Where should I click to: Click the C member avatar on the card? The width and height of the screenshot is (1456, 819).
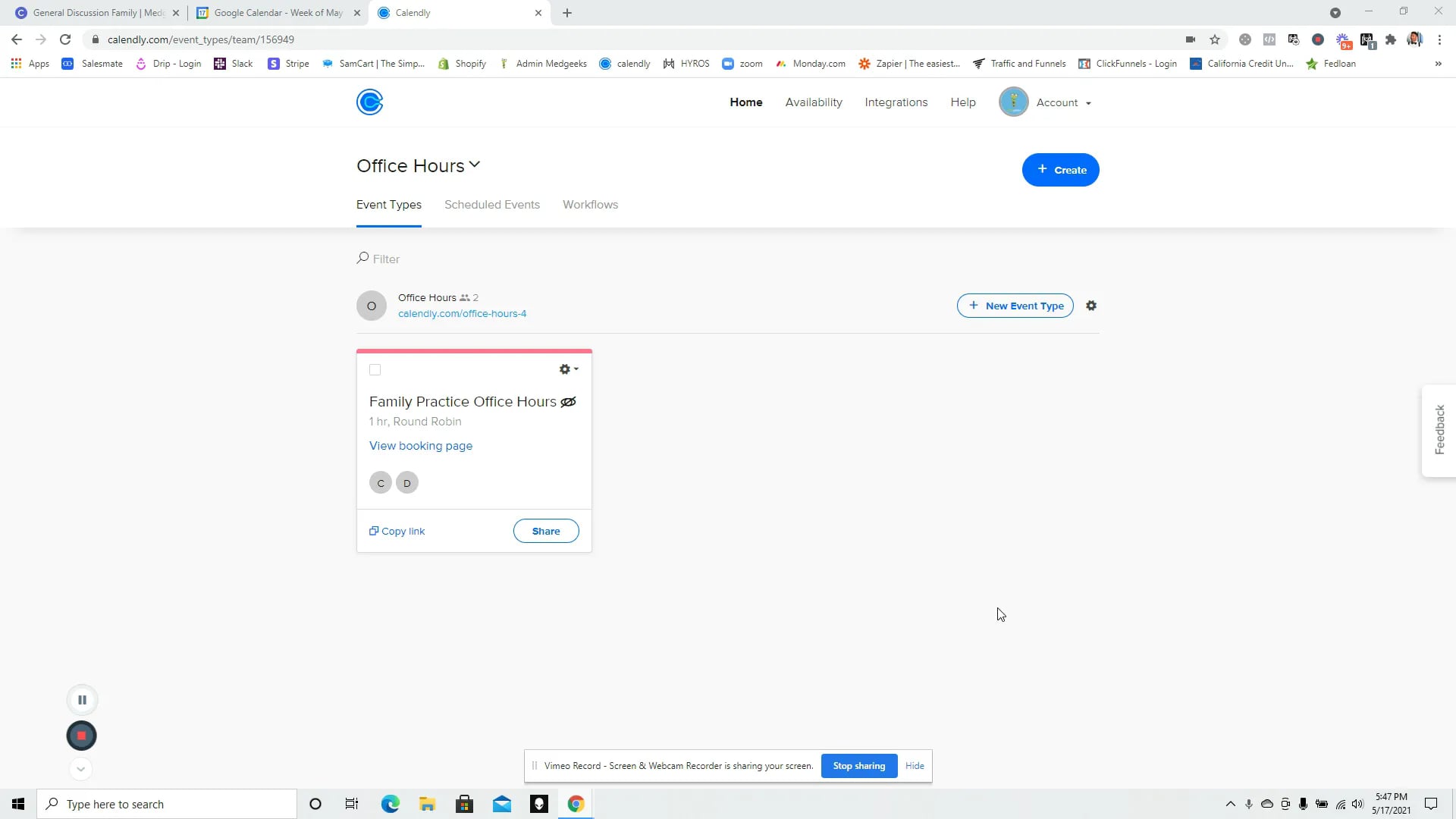click(x=381, y=483)
